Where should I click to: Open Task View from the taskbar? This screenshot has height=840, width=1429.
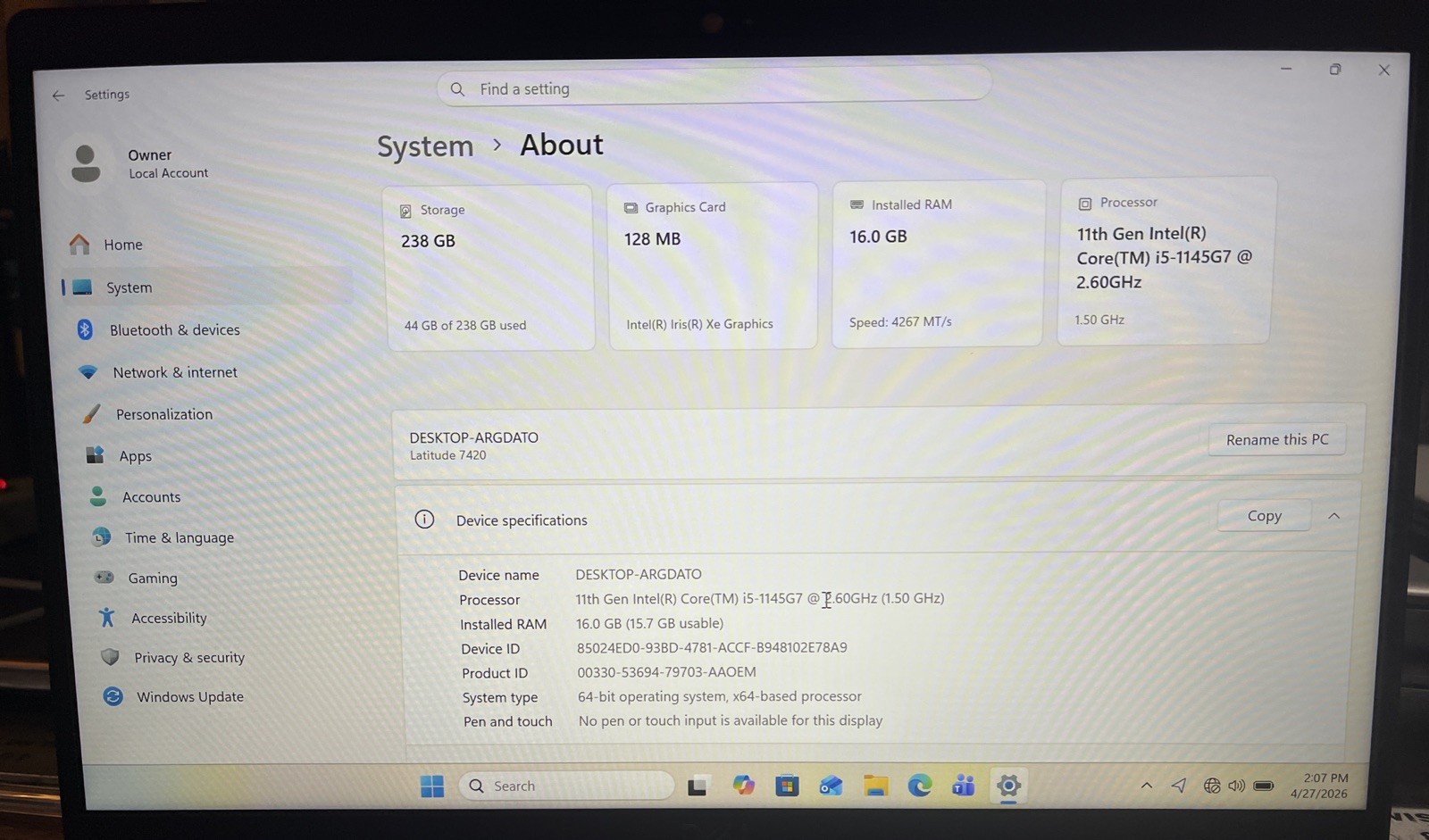pos(698,786)
